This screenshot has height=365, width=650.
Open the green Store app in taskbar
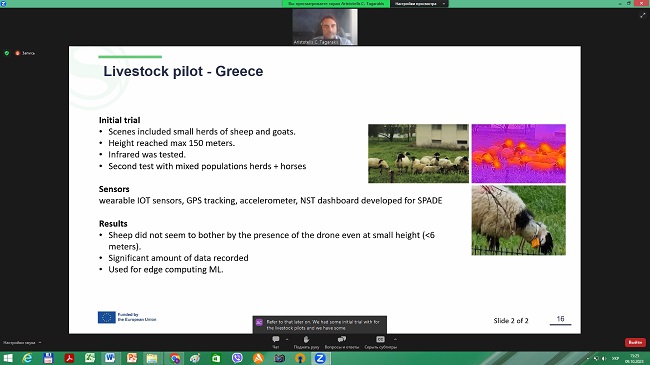click(216, 358)
